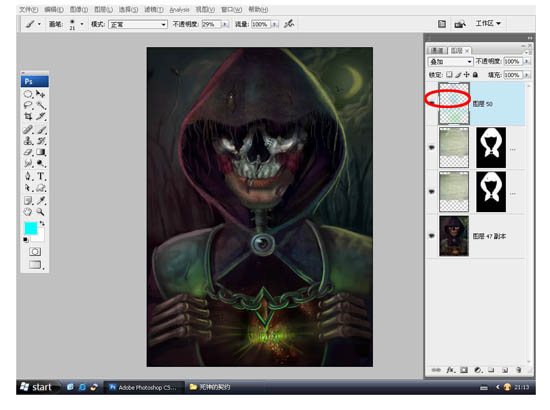Open the layer blend mode 叠加 dropdown
This screenshot has width=550, height=410.
pos(450,62)
